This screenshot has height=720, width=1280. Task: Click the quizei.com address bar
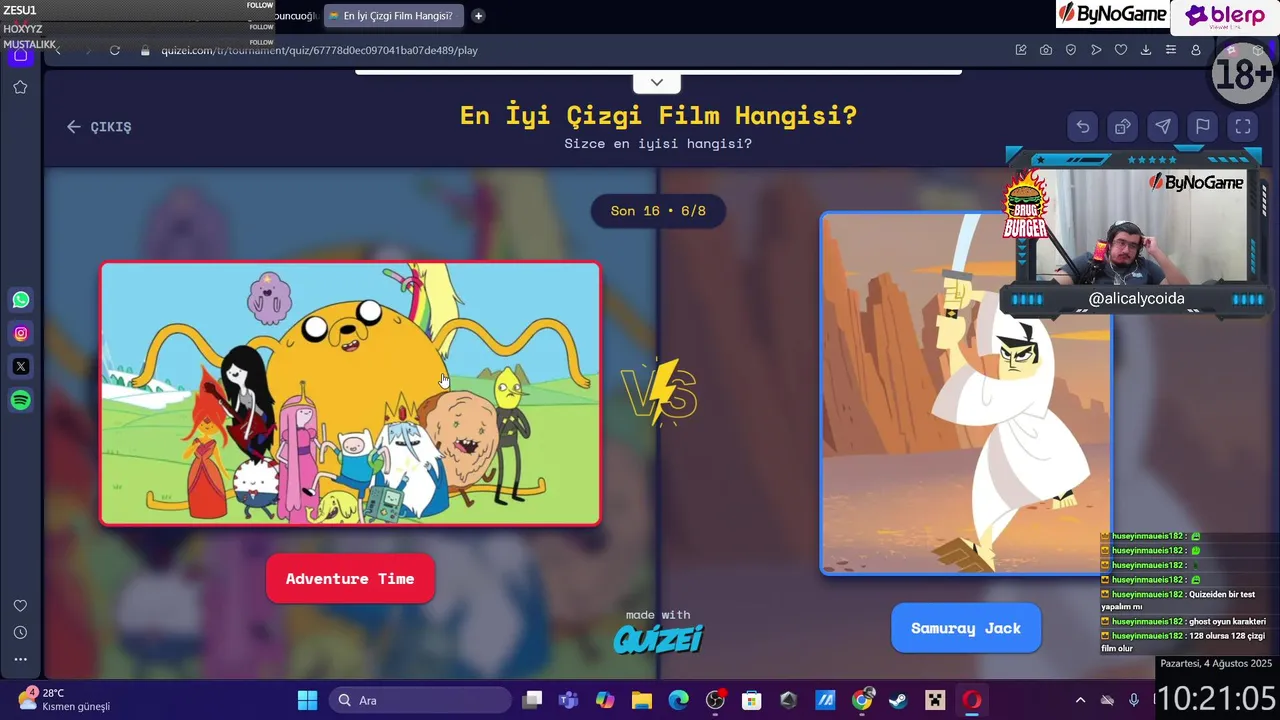click(x=320, y=50)
